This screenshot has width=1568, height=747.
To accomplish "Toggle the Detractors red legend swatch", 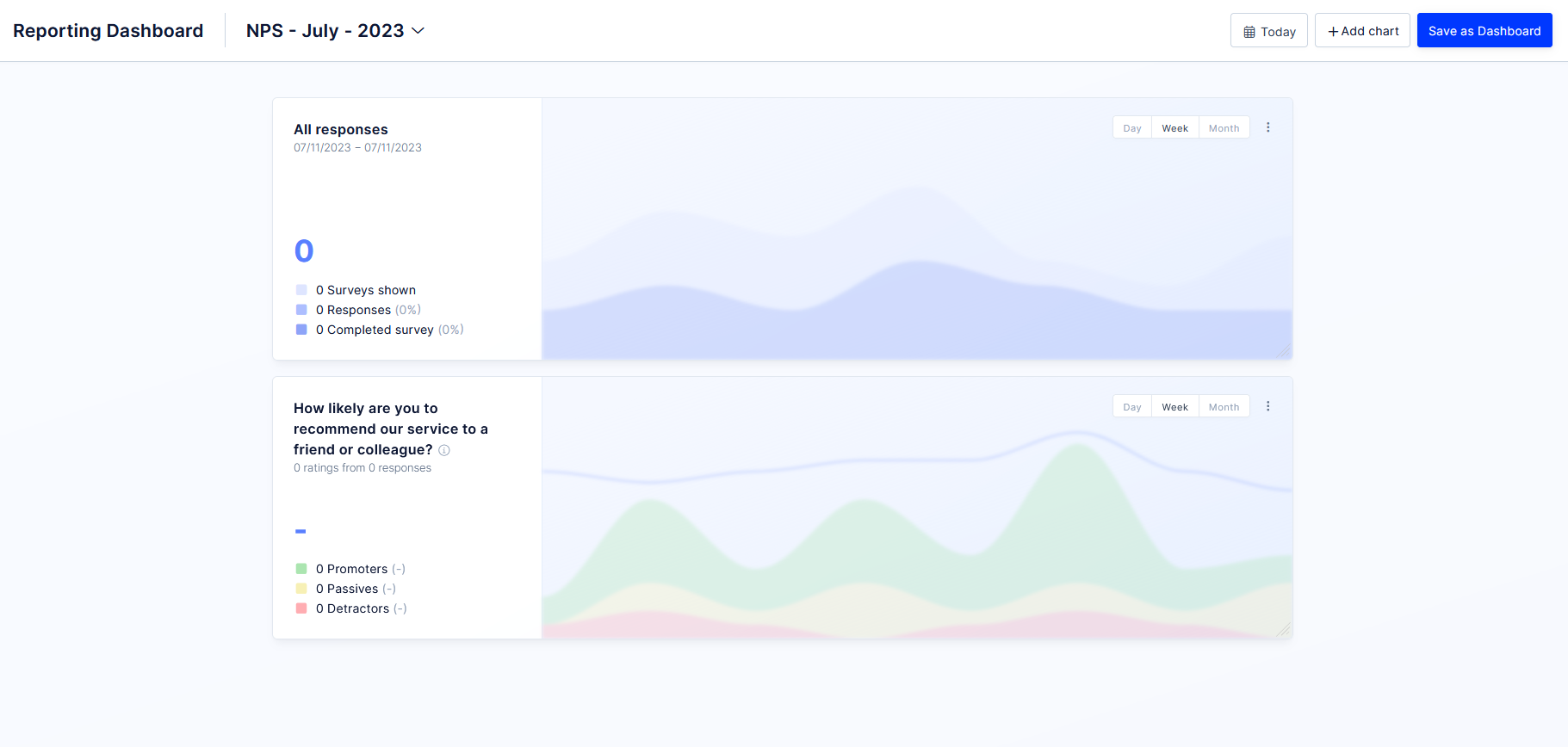I will pyautogui.click(x=301, y=608).
